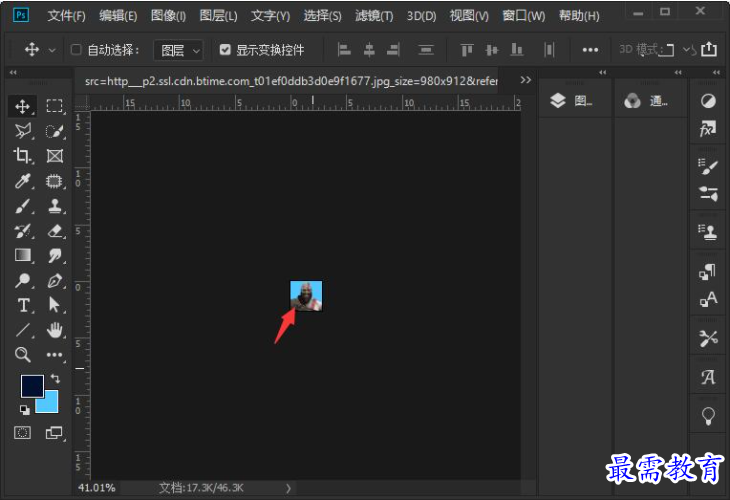The height and width of the screenshot is (500, 730).
Task: Open the Edit menu
Action: pyautogui.click(x=118, y=16)
